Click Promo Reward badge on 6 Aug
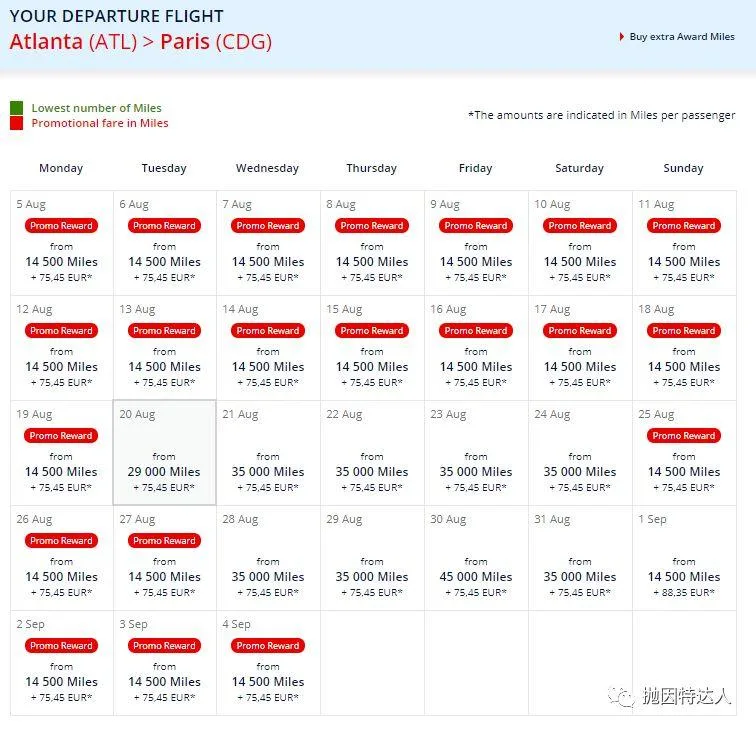 pos(165,226)
